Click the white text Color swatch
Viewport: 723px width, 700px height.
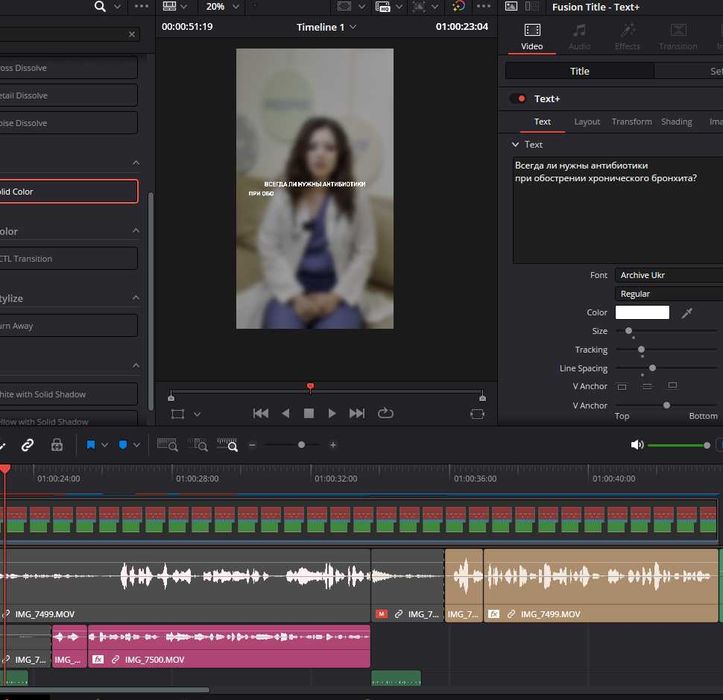[642, 313]
